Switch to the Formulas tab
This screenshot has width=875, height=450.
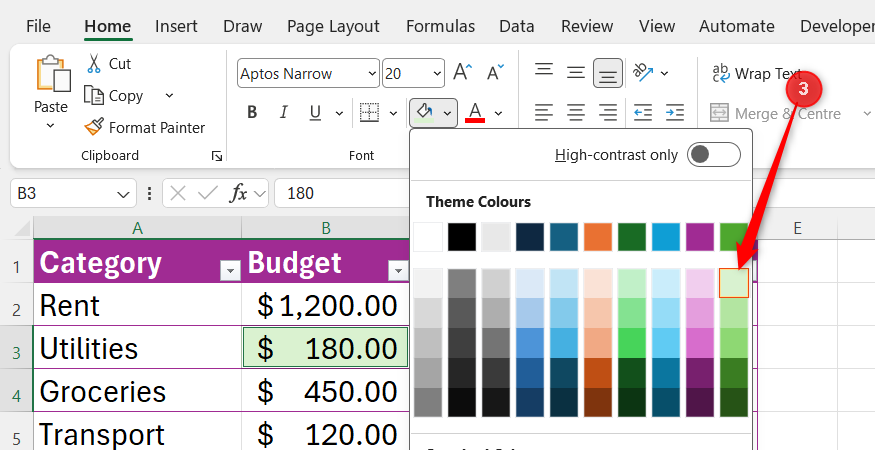[440, 26]
